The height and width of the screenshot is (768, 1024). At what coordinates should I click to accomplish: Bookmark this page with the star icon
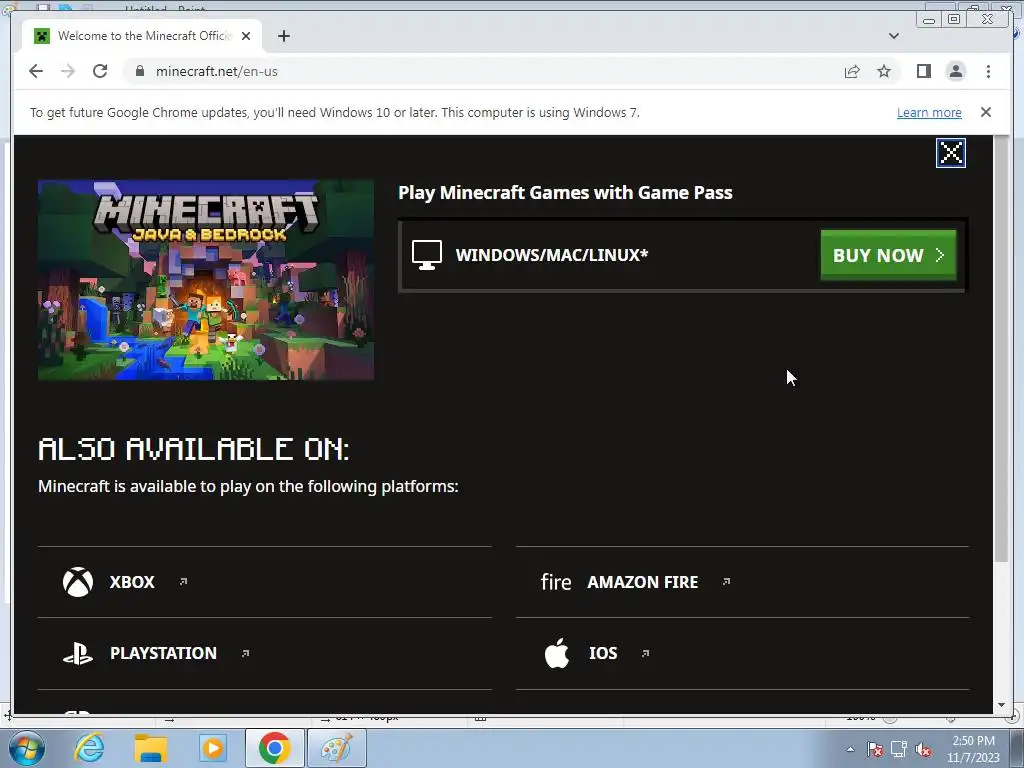[884, 71]
